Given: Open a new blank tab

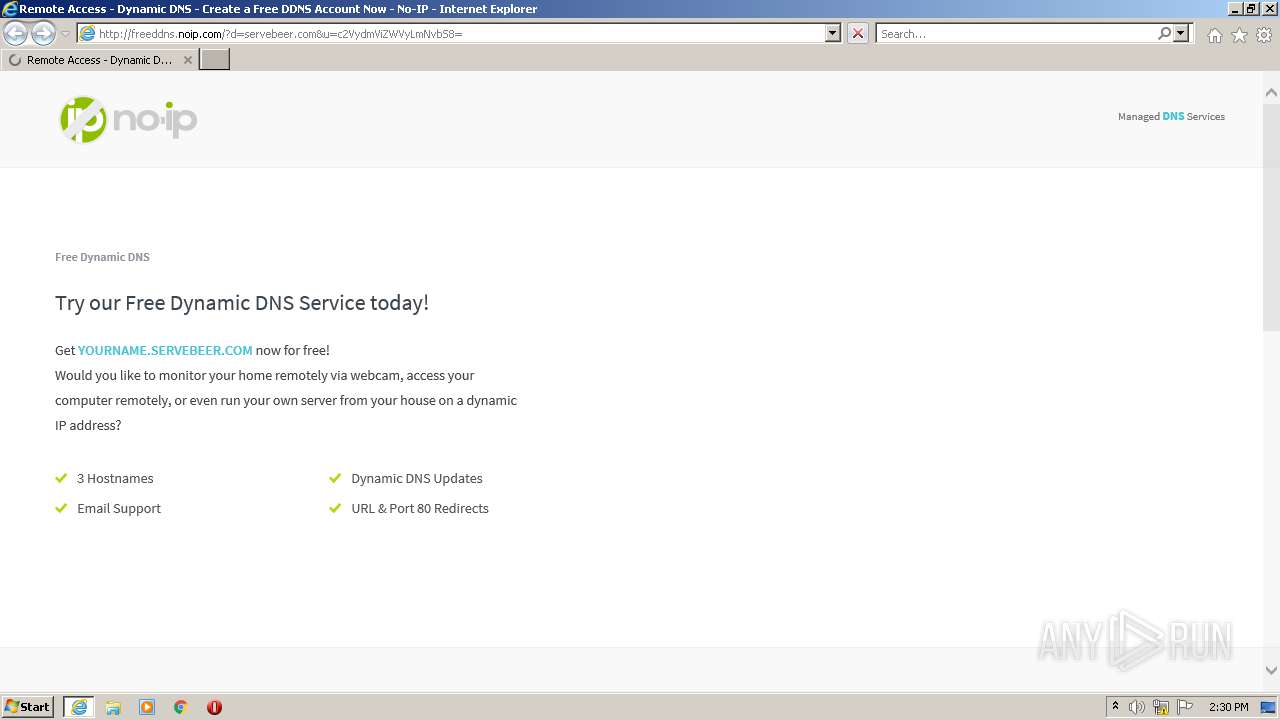Looking at the screenshot, I should [215, 59].
